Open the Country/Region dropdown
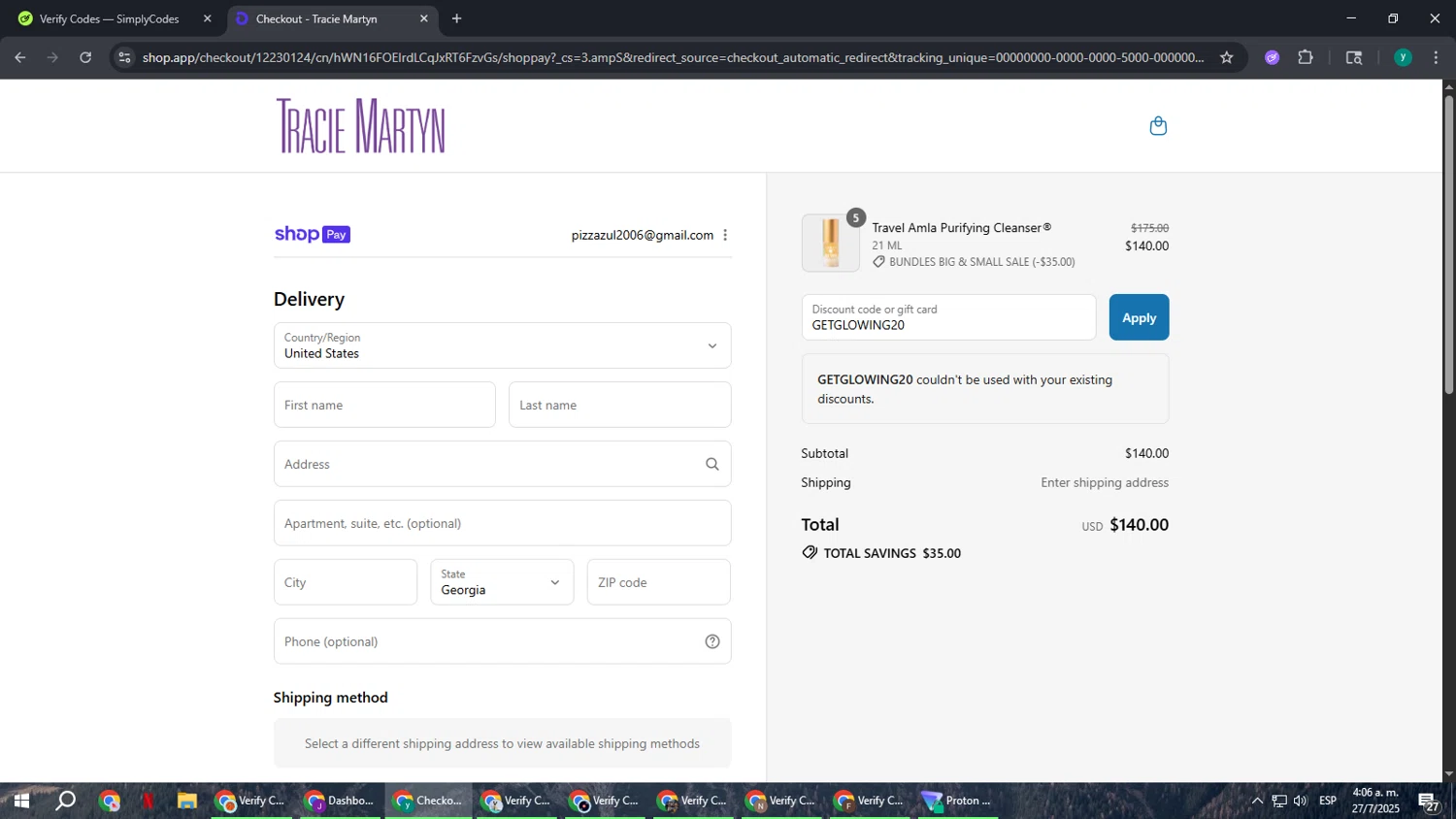Viewport: 1456px width, 819px height. (502, 345)
